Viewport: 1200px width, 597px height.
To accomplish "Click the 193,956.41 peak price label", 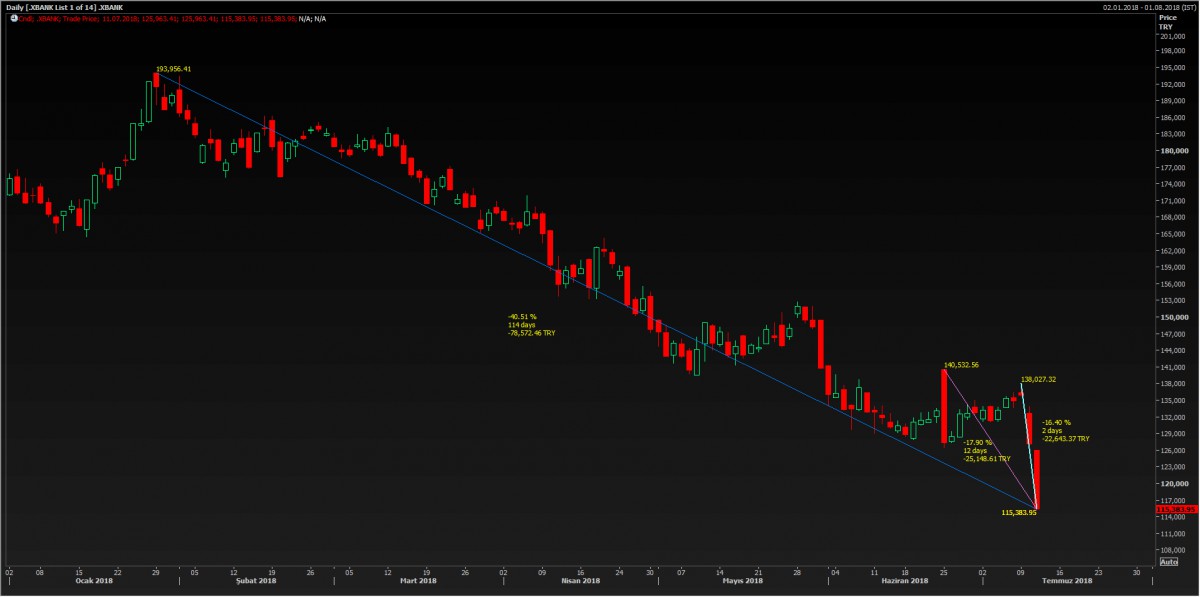I will point(173,69).
